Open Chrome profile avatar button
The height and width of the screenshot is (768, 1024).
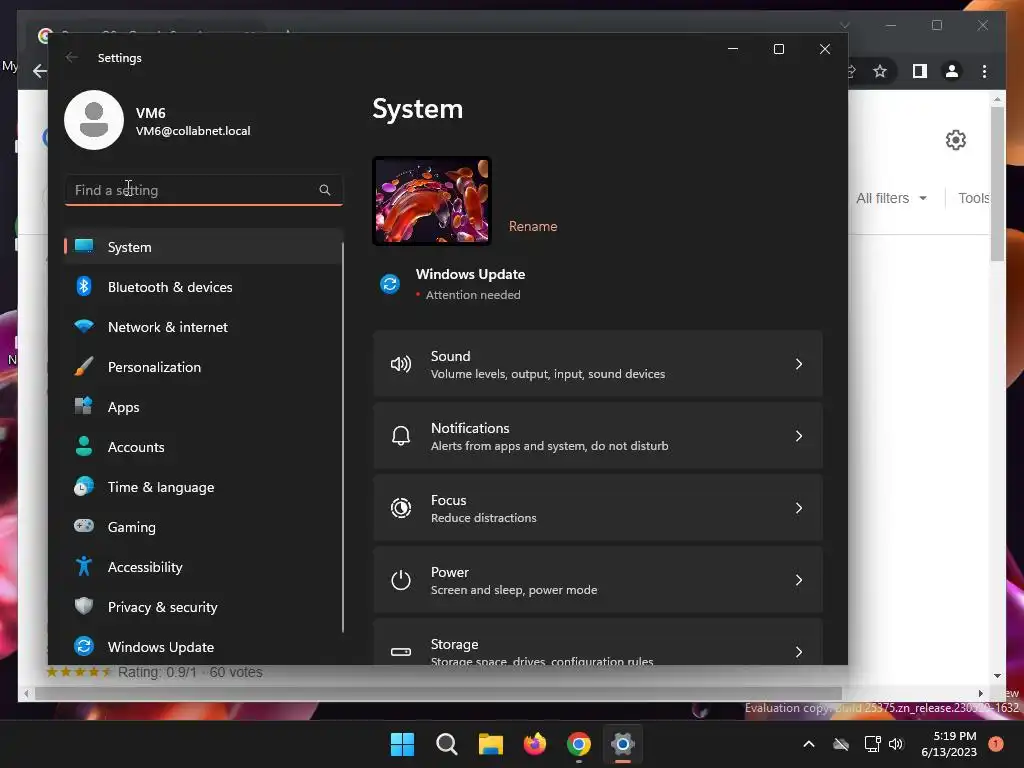pos(952,71)
